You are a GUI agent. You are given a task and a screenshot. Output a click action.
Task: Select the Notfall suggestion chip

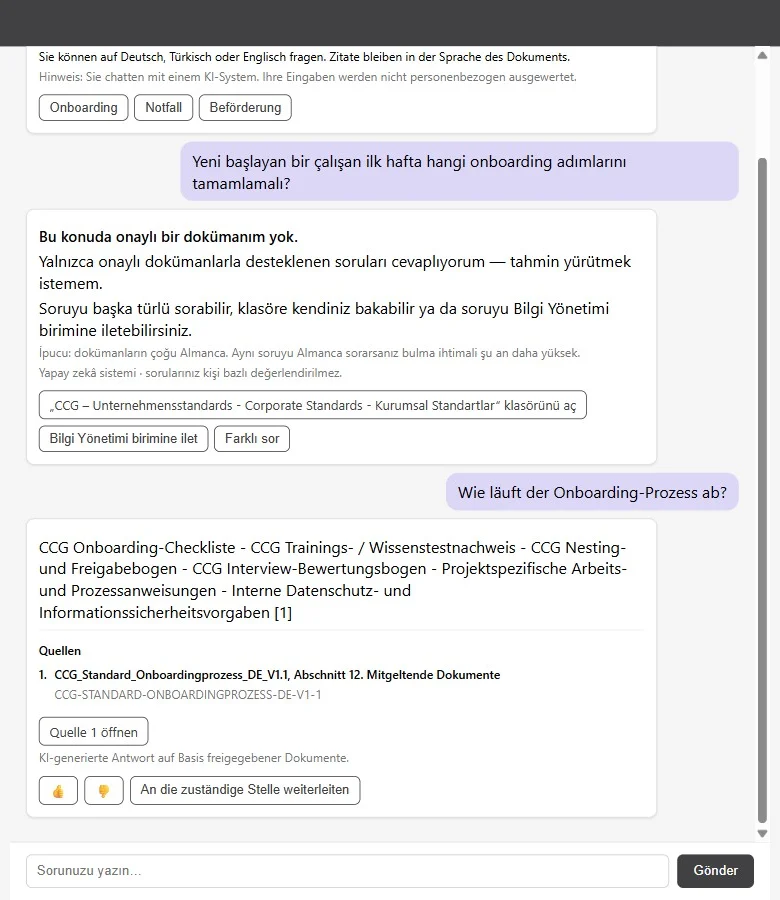tap(164, 107)
